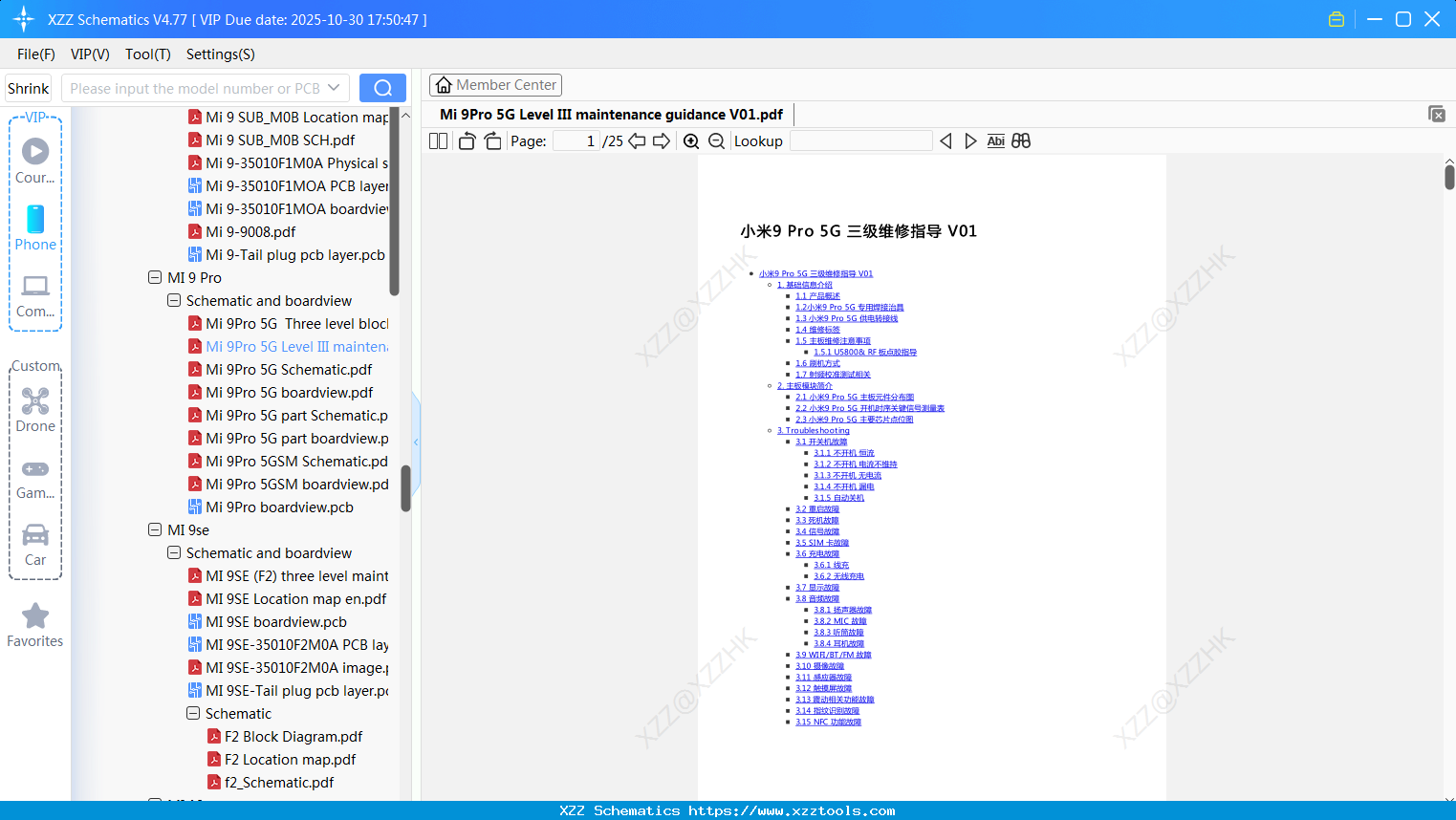Pop out the document viewer window
1456x820 pixels.
[1437, 114]
